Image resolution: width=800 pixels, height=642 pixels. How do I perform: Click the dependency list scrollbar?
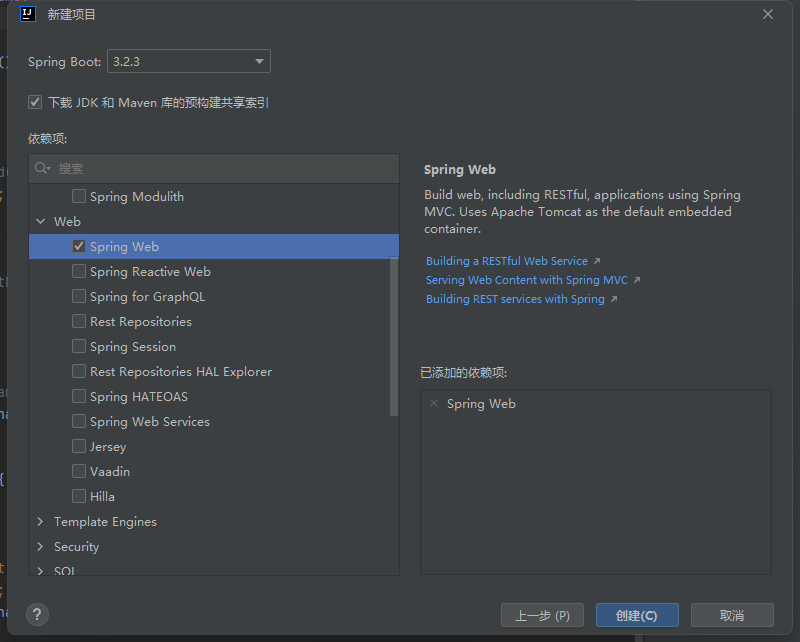pos(394,337)
